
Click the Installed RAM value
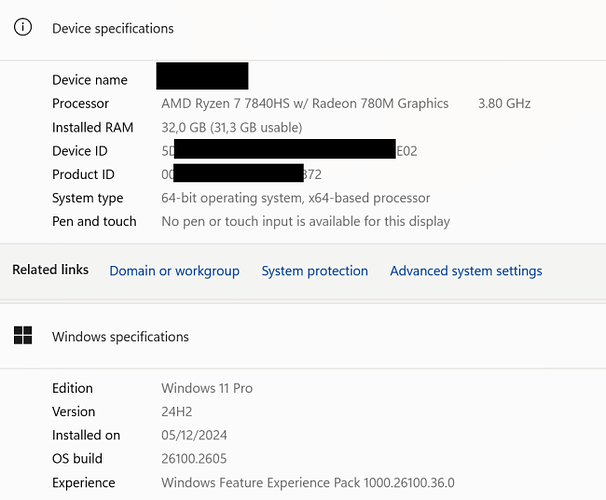232,128
